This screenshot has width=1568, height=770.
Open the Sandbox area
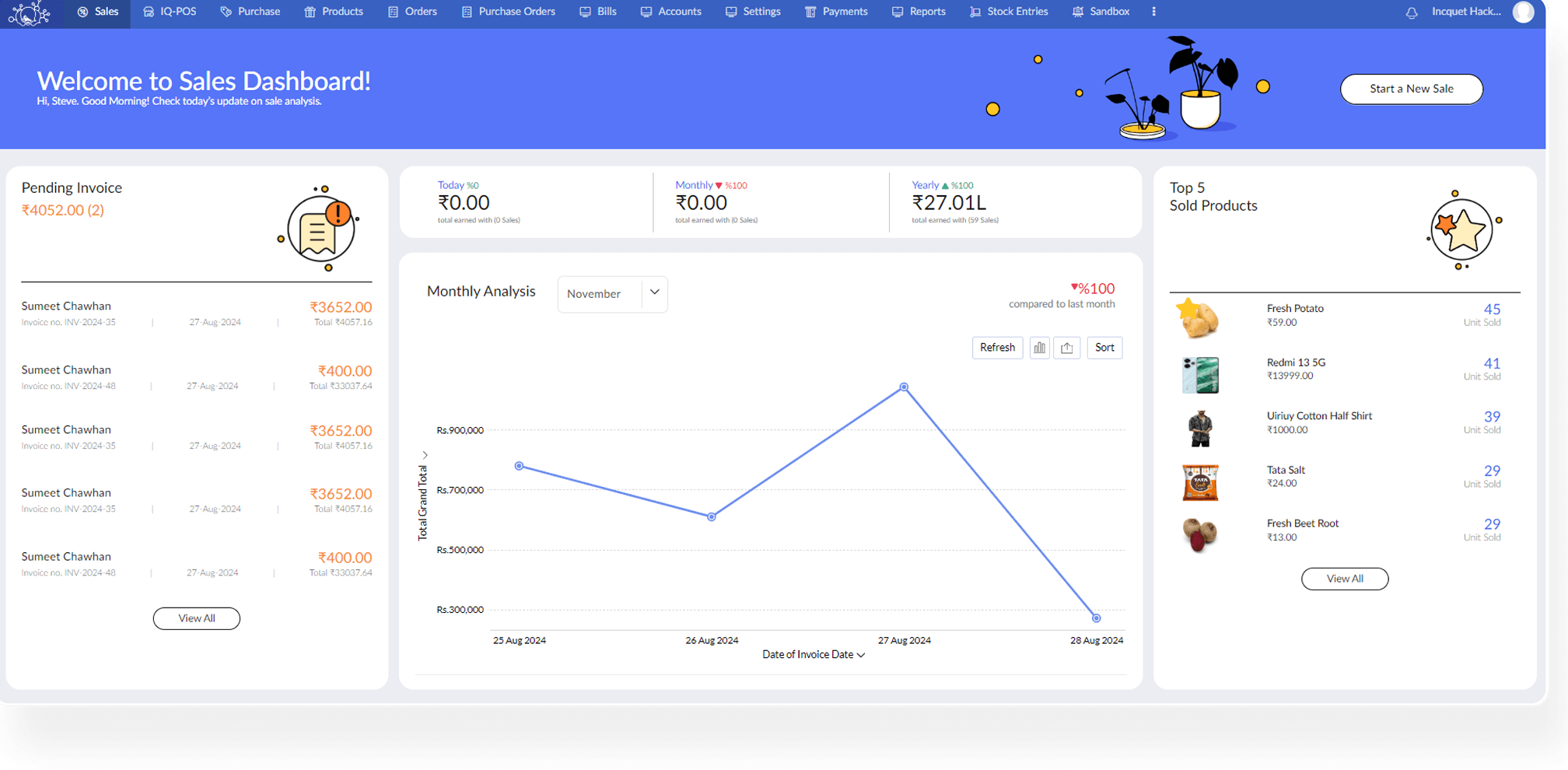(1101, 12)
